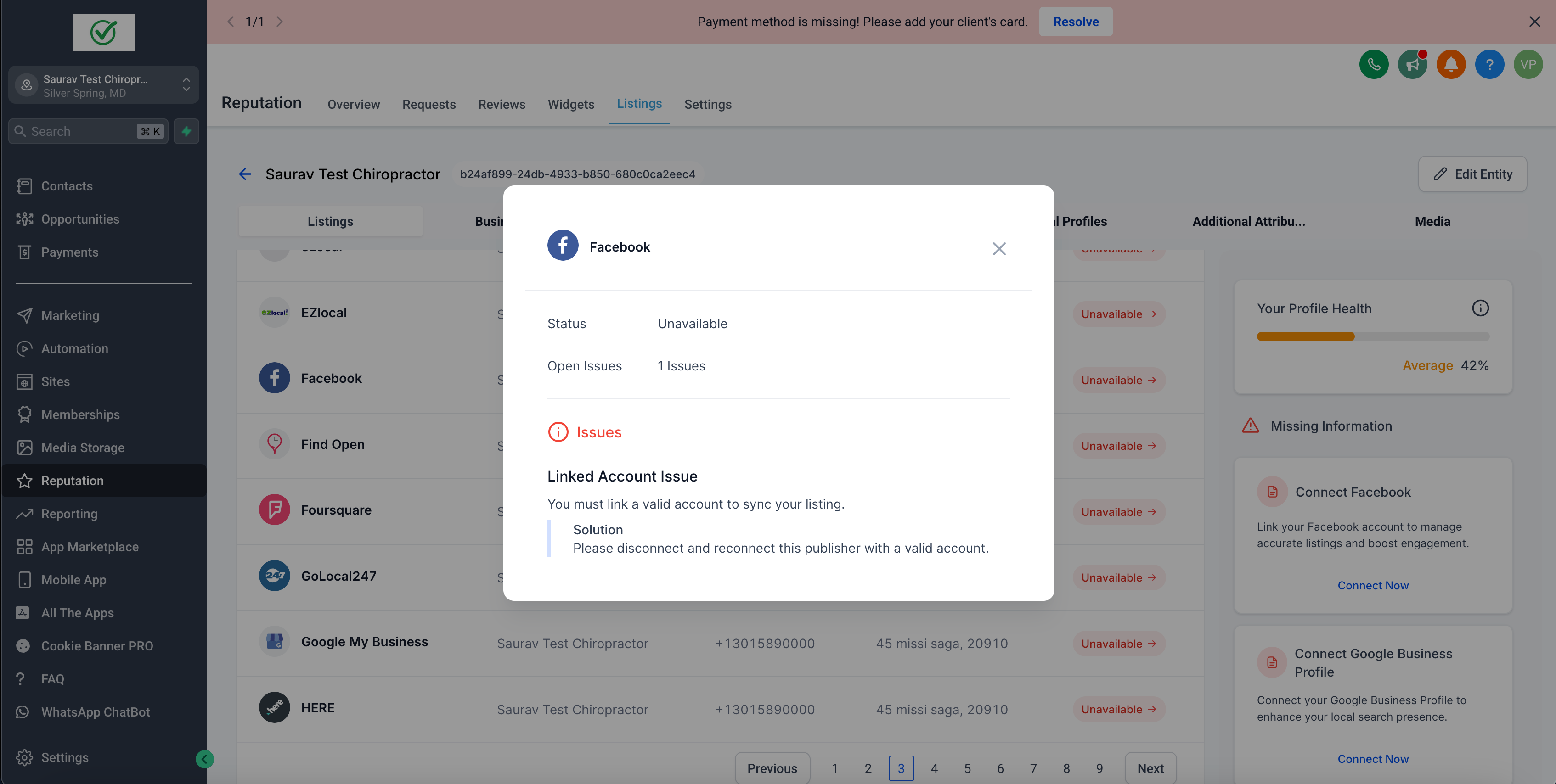Click the Profile Health info icon
This screenshot has width=1556, height=784.
(x=1480, y=308)
